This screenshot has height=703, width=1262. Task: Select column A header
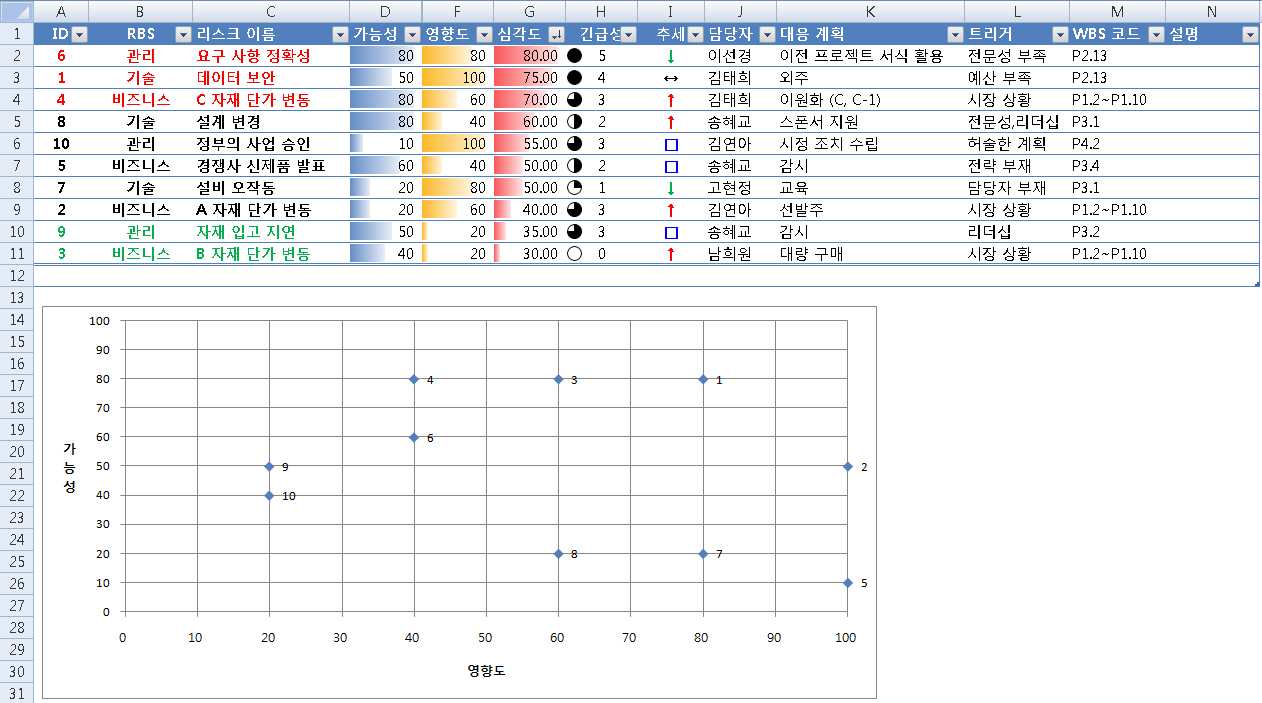pyautogui.click(x=61, y=11)
